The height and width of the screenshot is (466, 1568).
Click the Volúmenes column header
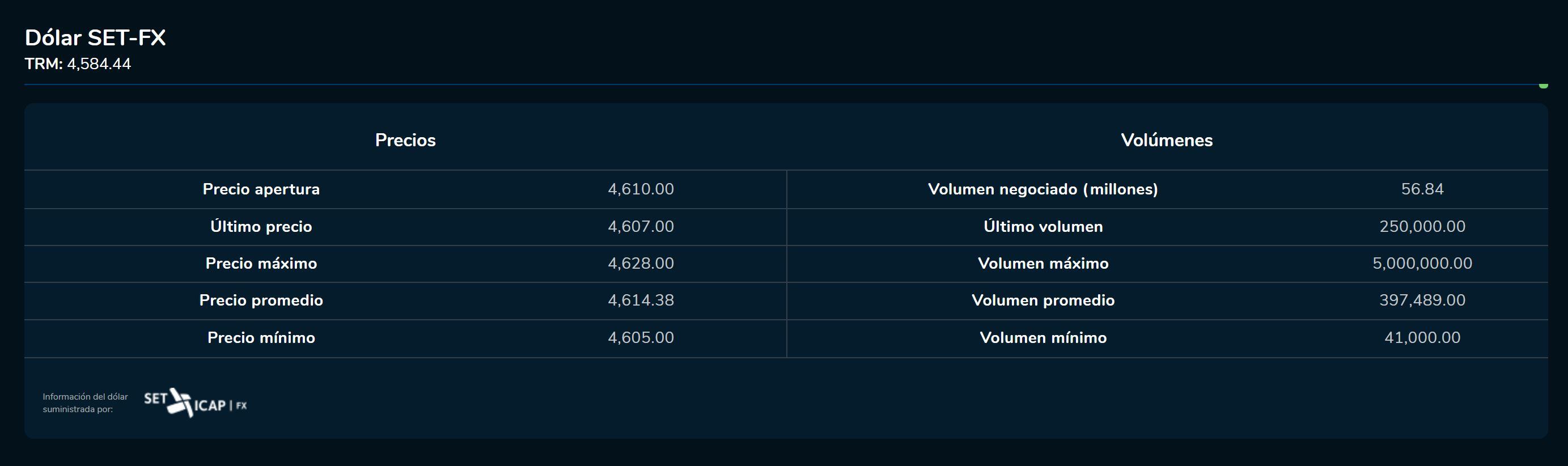[1166, 140]
